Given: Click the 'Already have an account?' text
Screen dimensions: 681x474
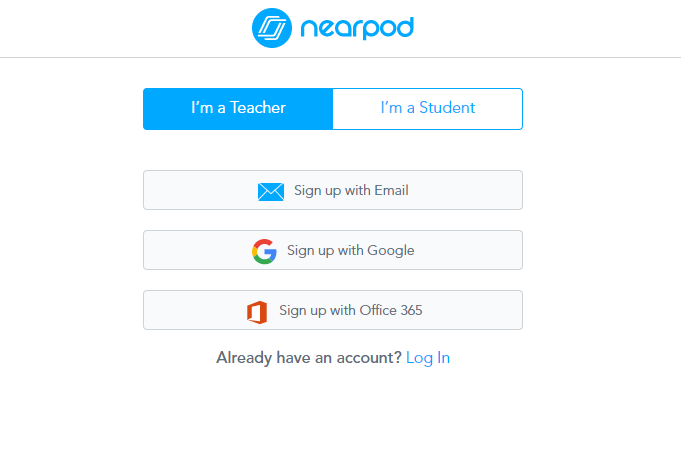Looking at the screenshot, I should coord(308,358).
